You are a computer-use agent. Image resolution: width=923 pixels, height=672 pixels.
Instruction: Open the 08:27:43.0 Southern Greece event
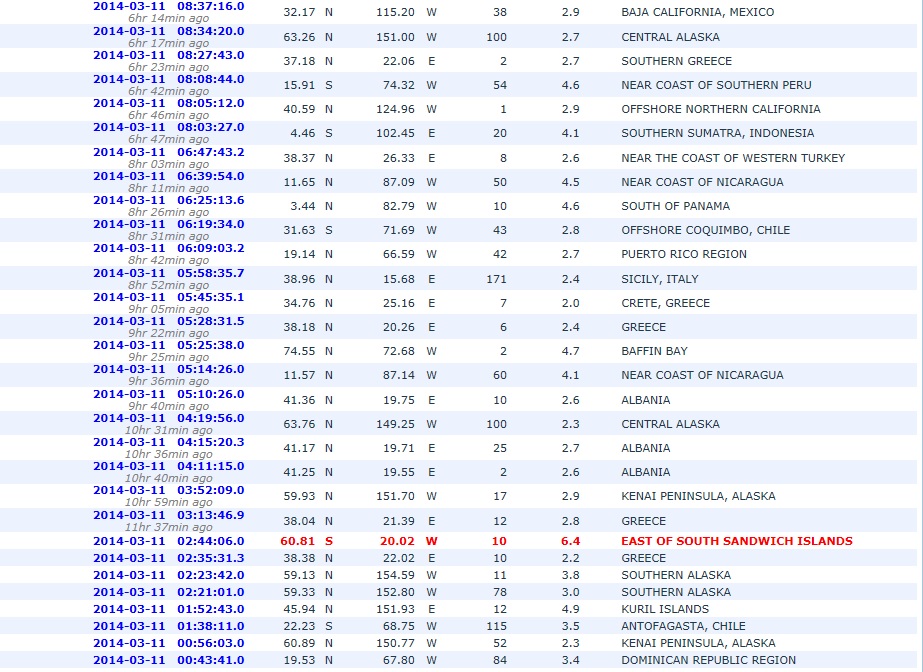[x=168, y=55]
